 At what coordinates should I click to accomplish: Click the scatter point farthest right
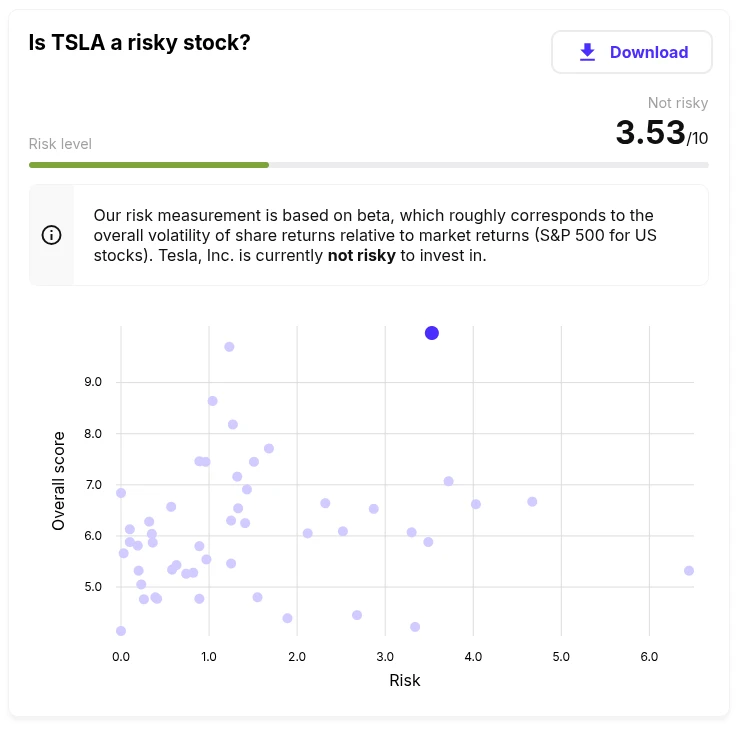point(689,571)
